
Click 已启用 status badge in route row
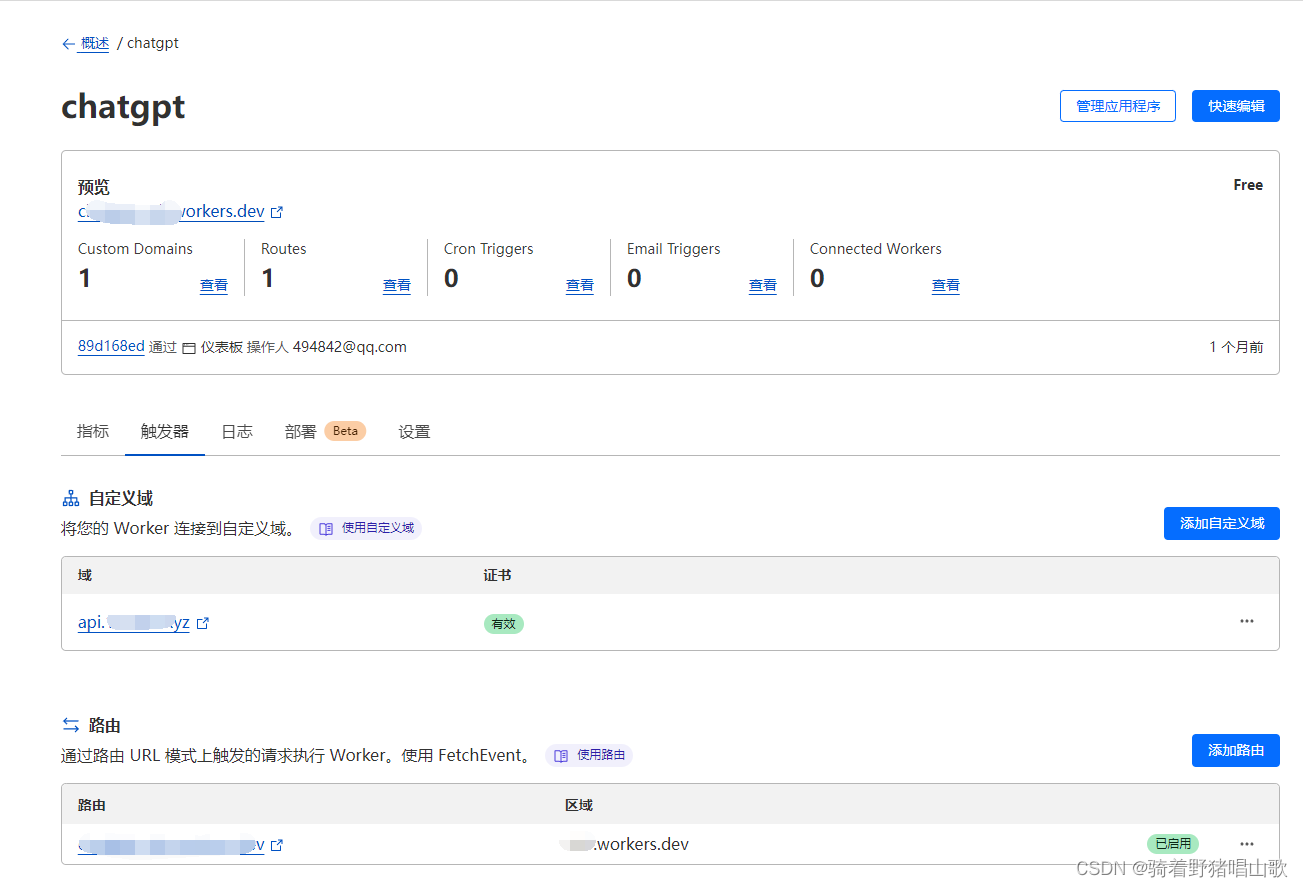coord(1173,844)
